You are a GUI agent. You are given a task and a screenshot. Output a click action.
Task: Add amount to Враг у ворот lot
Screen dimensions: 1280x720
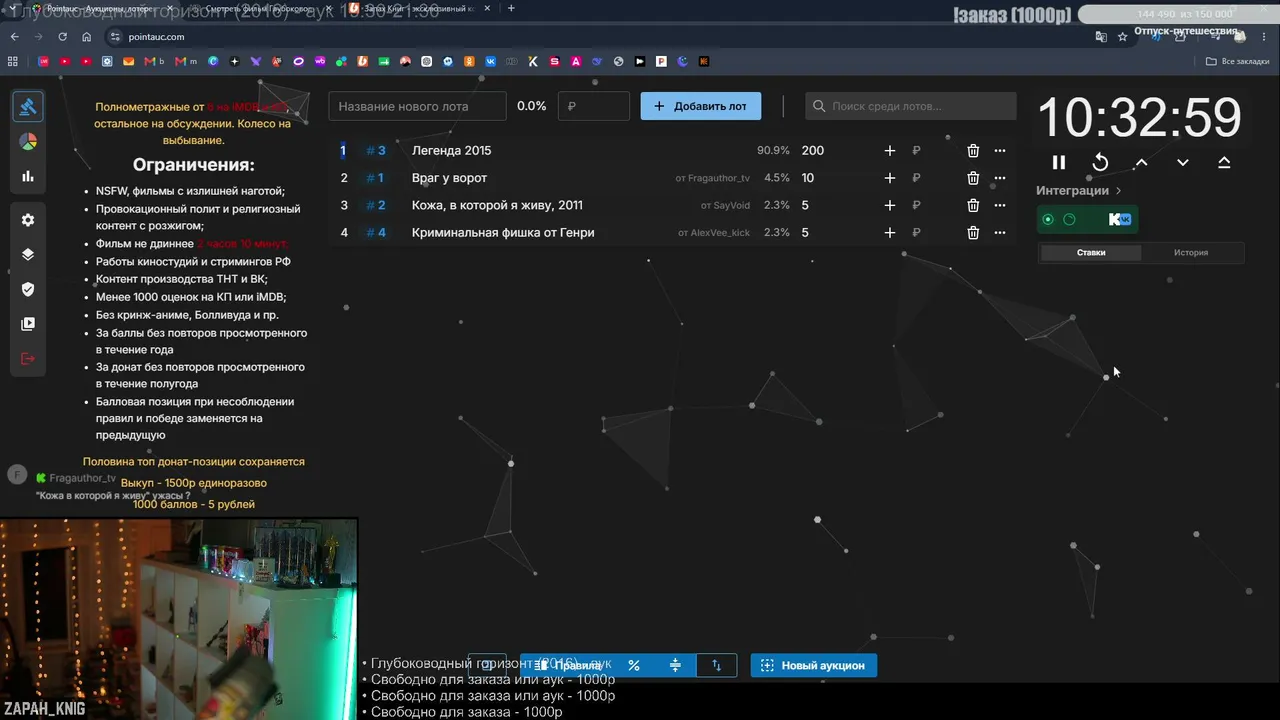coord(890,178)
